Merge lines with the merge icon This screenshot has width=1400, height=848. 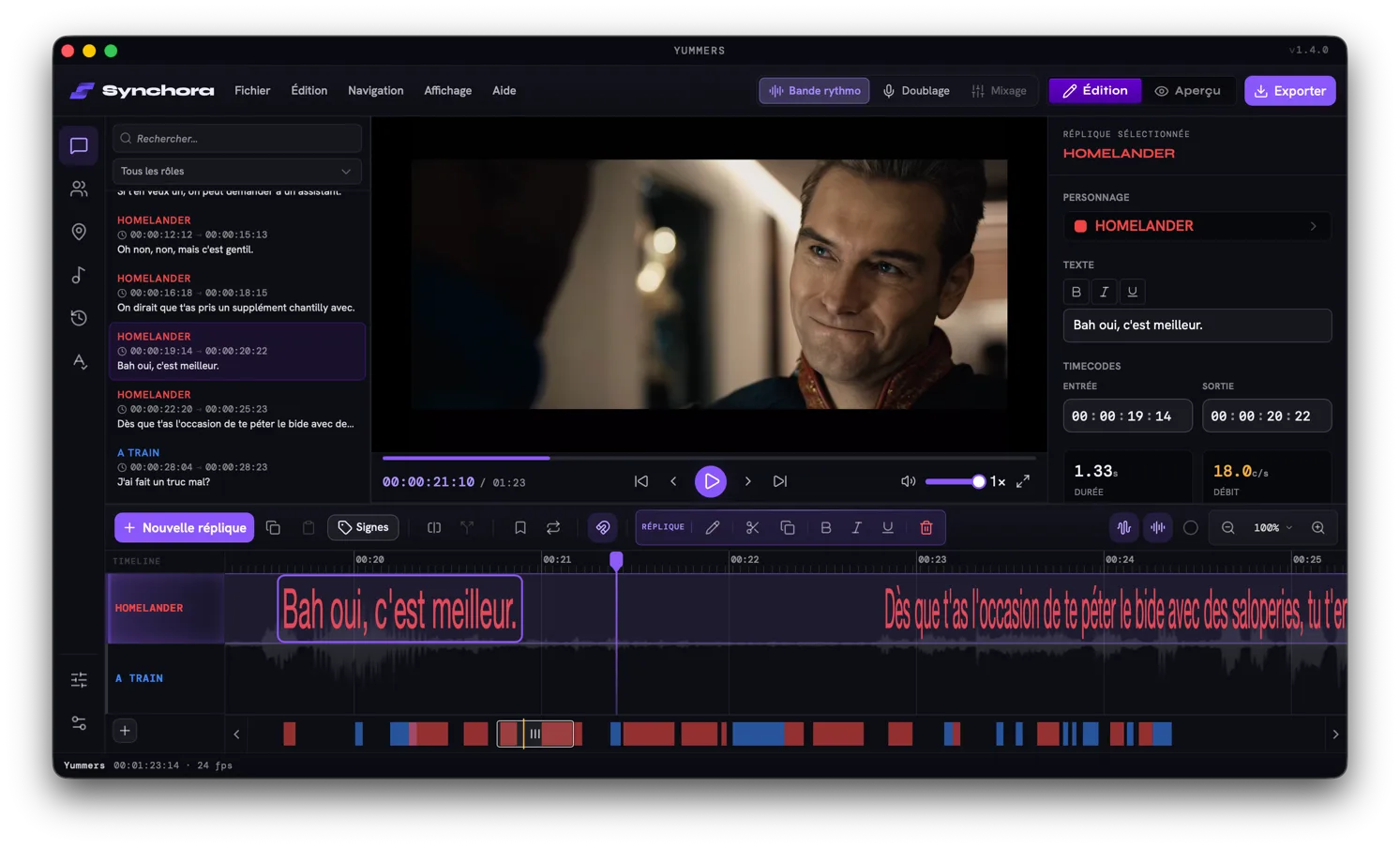[467, 528]
